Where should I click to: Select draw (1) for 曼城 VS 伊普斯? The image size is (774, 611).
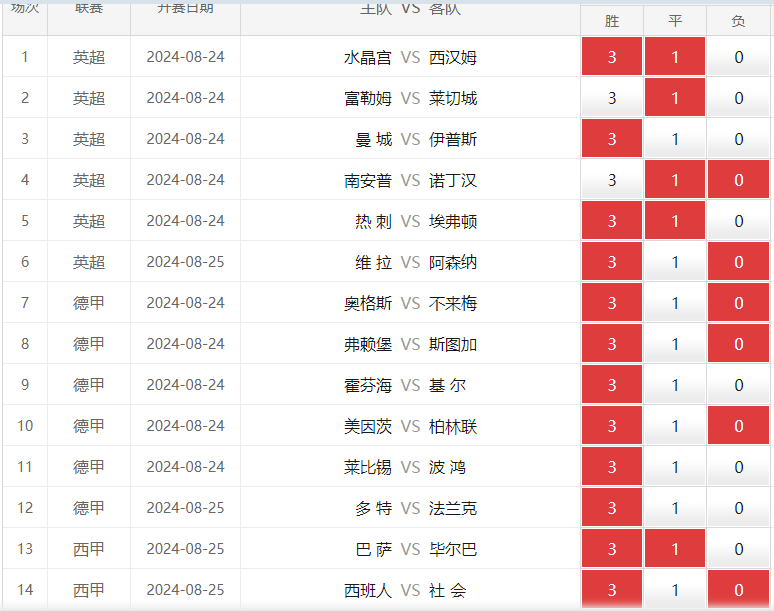675,139
